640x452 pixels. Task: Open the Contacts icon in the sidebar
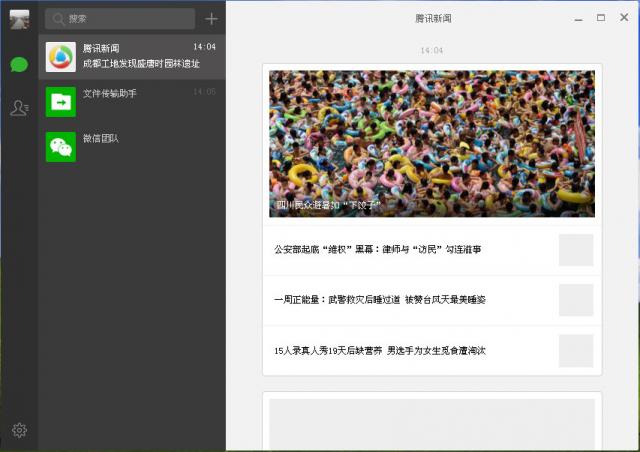[x=19, y=108]
